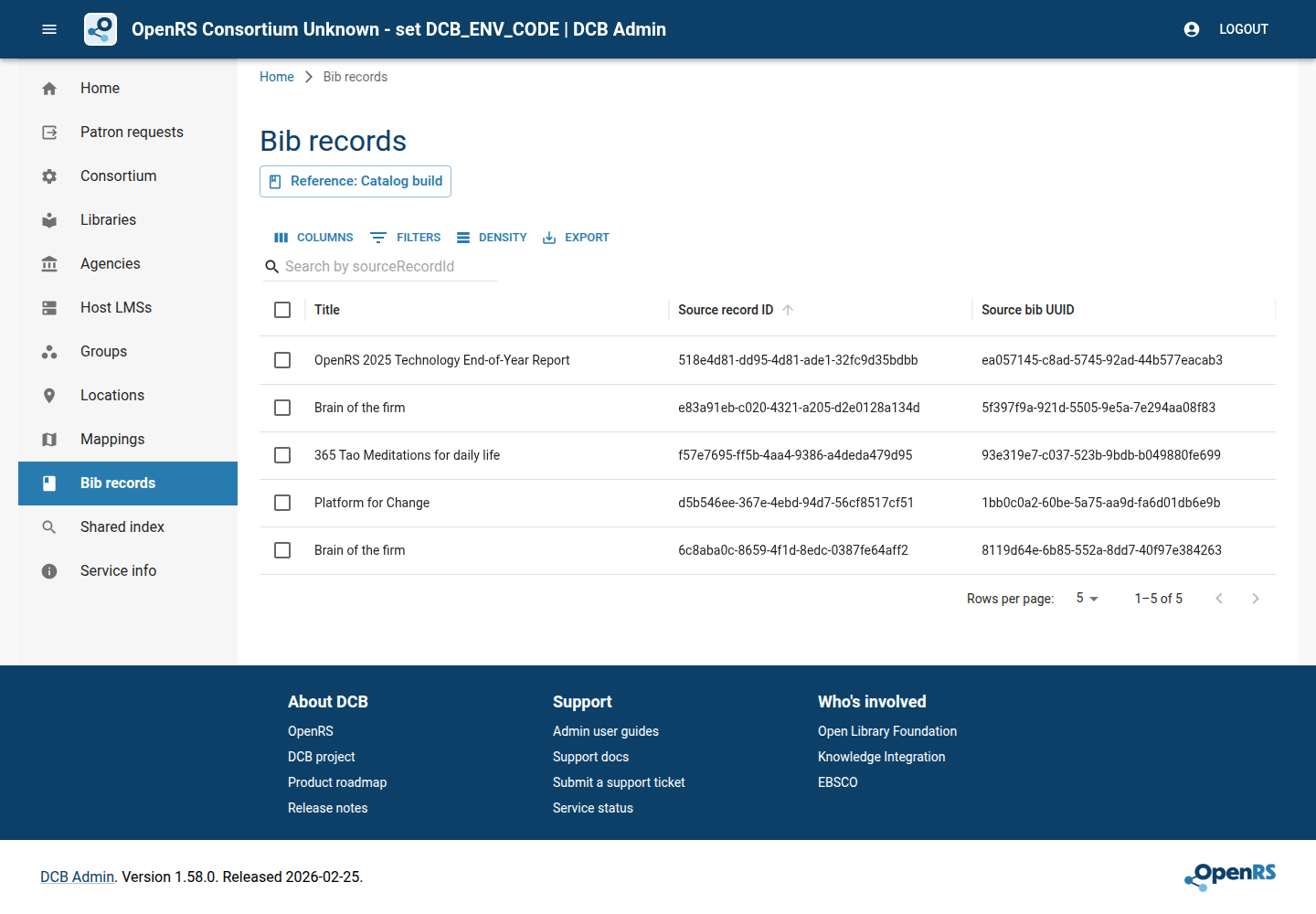Open the Release notes link
Viewport: 1316px width, 914px height.
pos(328,808)
